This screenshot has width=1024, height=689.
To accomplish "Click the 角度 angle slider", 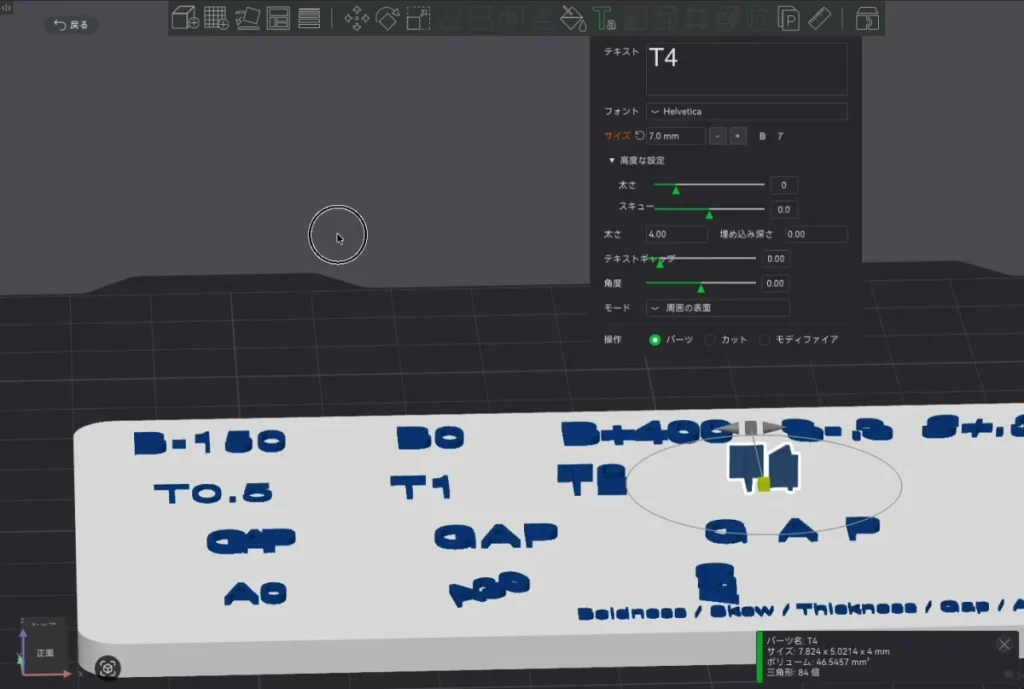I will click(701, 283).
